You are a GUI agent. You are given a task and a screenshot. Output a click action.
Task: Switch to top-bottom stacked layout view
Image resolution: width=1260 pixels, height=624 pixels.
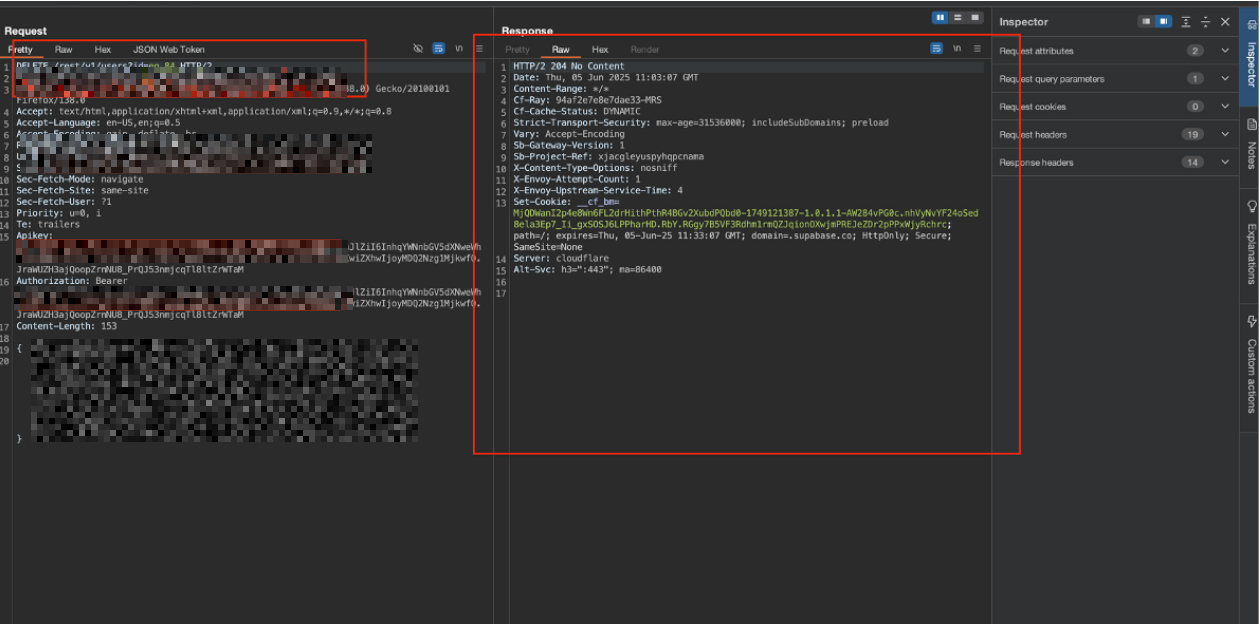pos(957,17)
